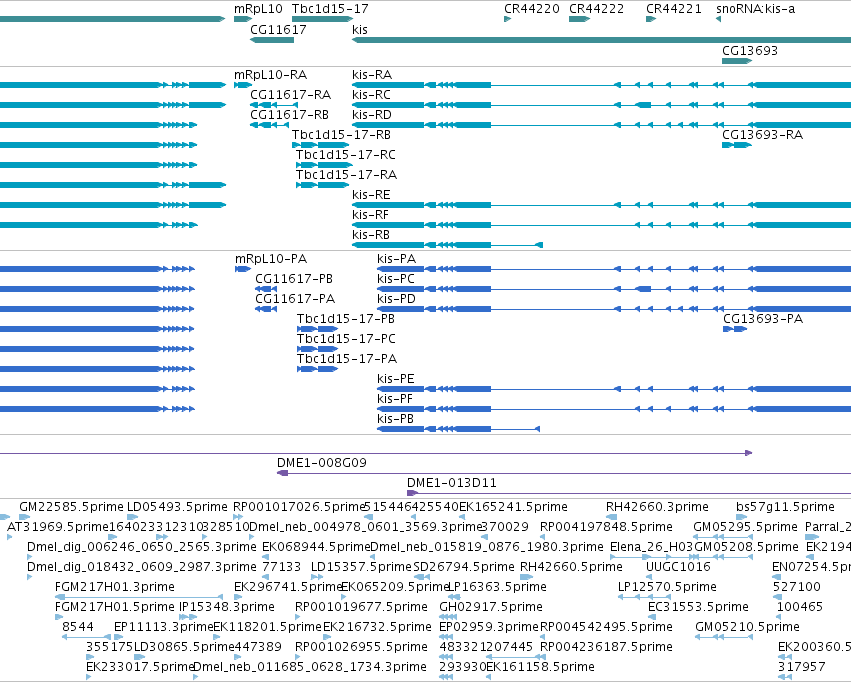Select the kis-PA protein label
Viewport: 851px width, 682px height.
coord(396,258)
